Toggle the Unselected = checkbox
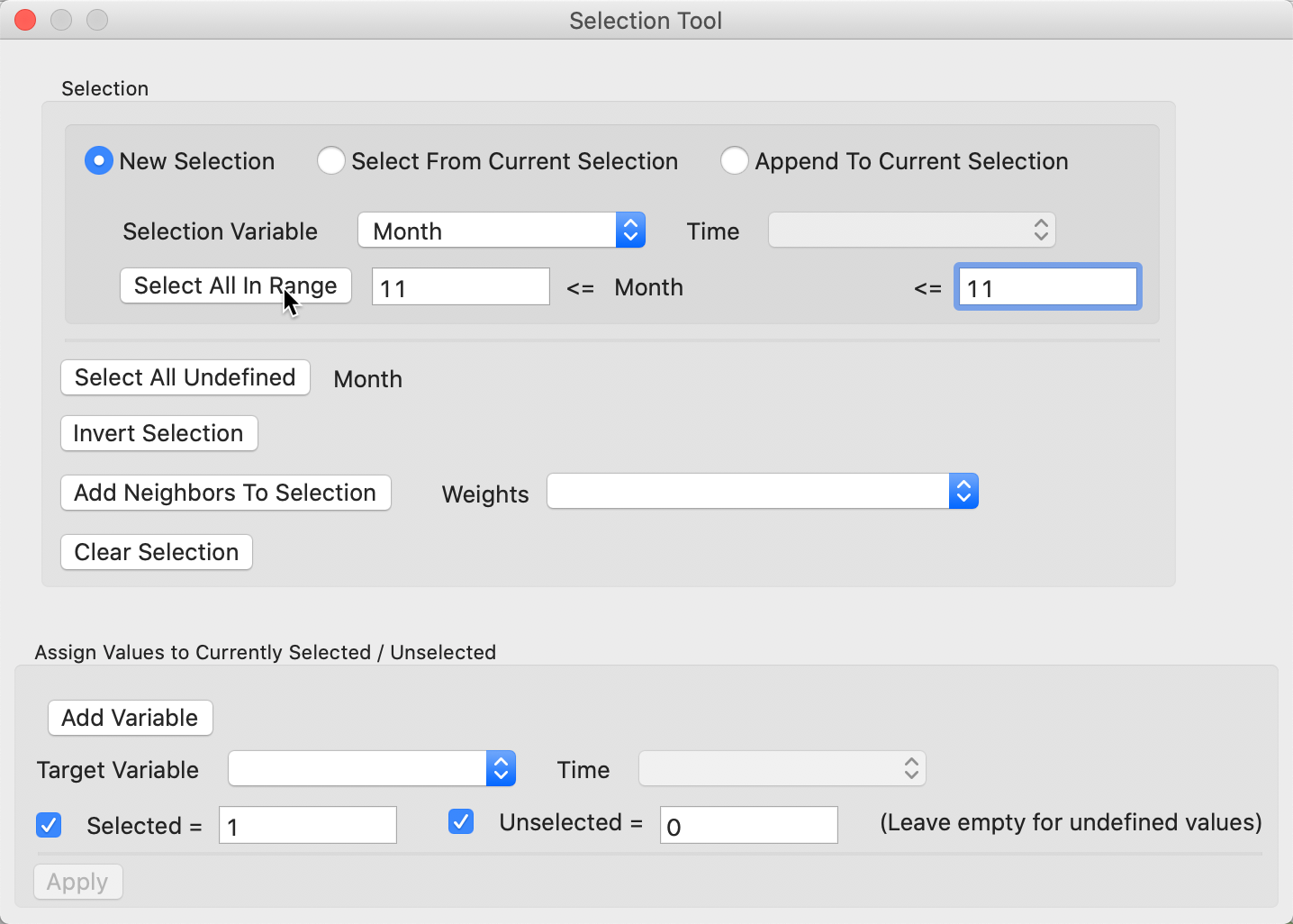 coord(461,820)
